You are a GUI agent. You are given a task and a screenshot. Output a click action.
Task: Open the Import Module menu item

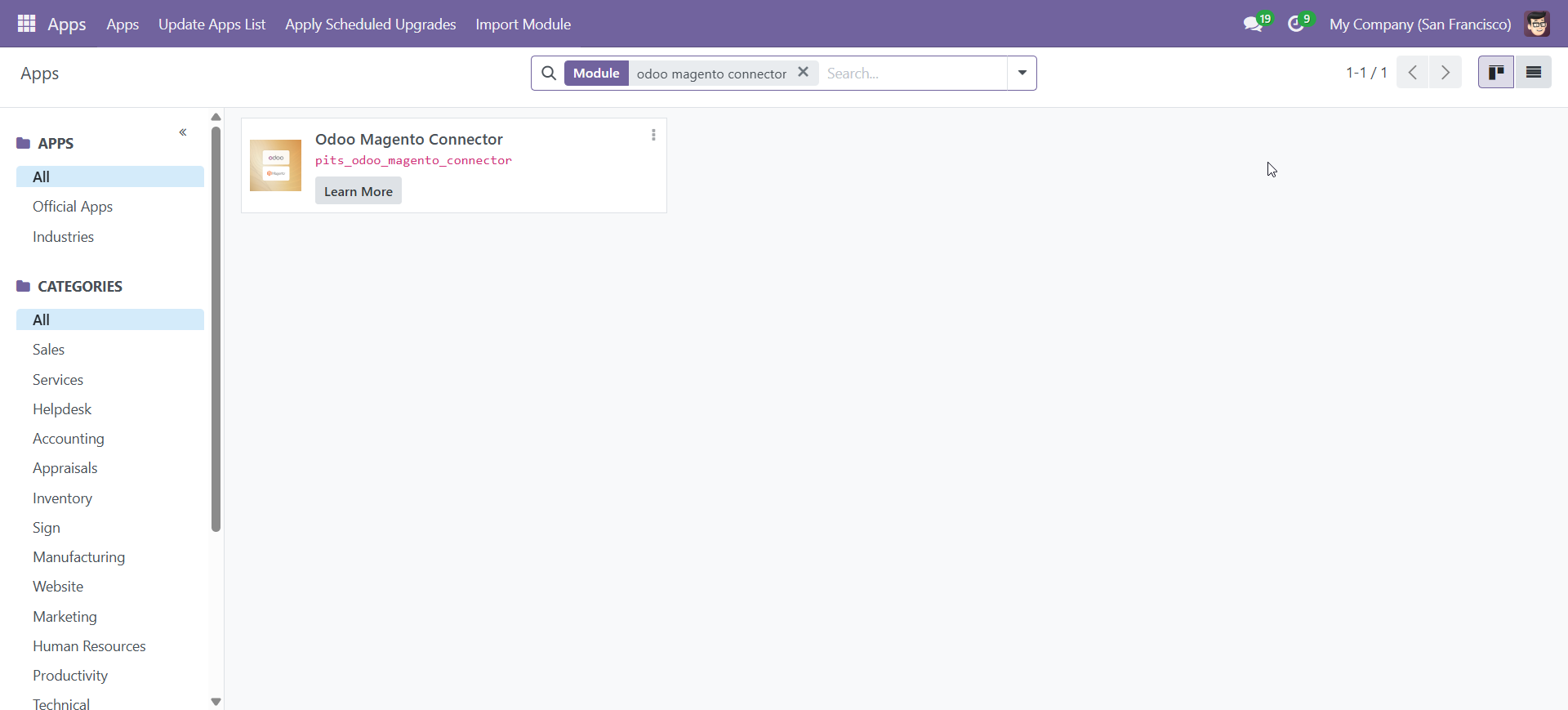point(523,25)
